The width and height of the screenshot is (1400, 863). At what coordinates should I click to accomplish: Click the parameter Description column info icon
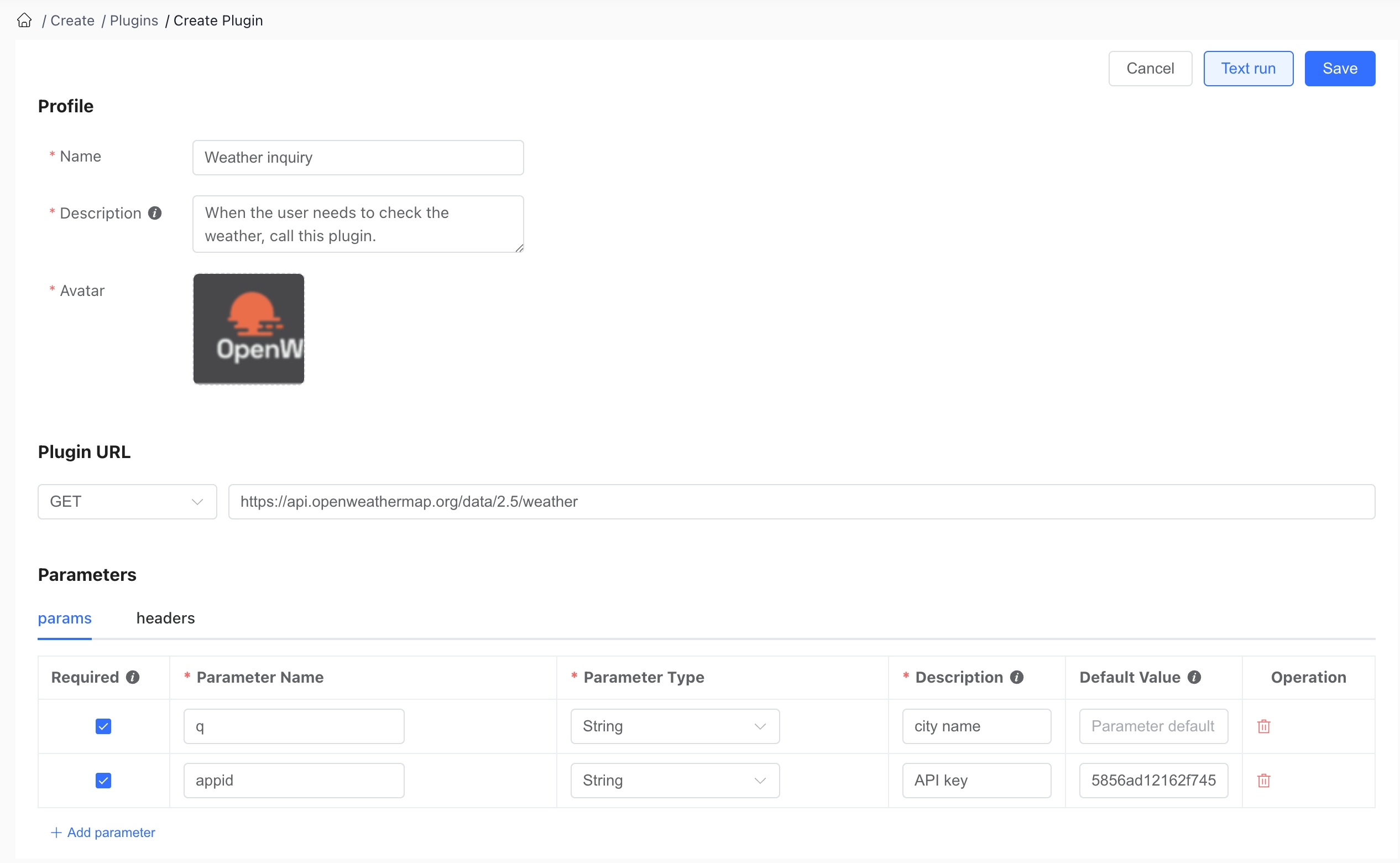1017,677
